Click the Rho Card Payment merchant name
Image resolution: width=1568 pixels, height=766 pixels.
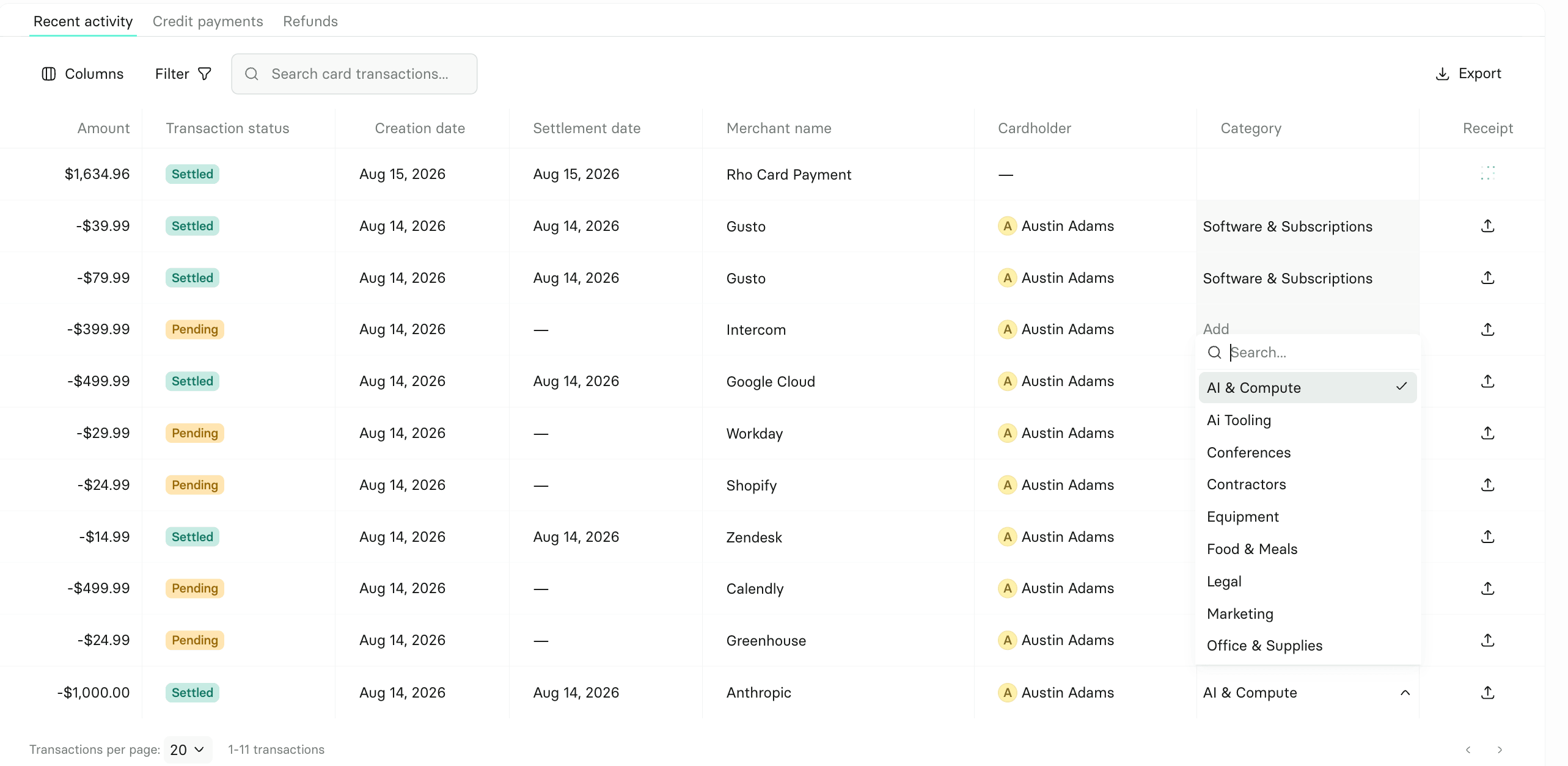[x=788, y=175]
